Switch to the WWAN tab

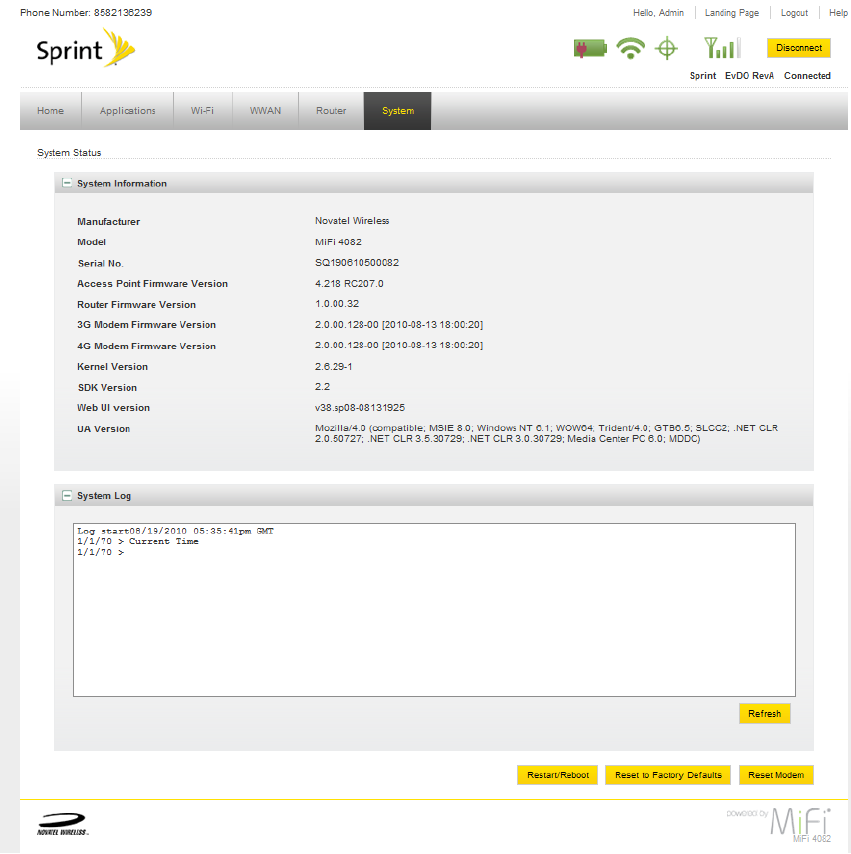tap(265, 111)
